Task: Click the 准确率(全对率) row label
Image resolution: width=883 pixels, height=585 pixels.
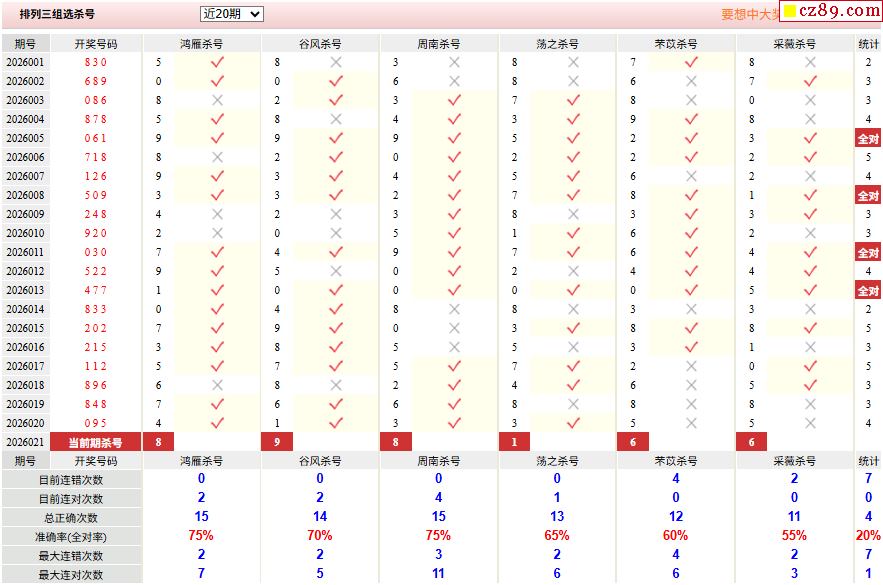Action: (71, 537)
